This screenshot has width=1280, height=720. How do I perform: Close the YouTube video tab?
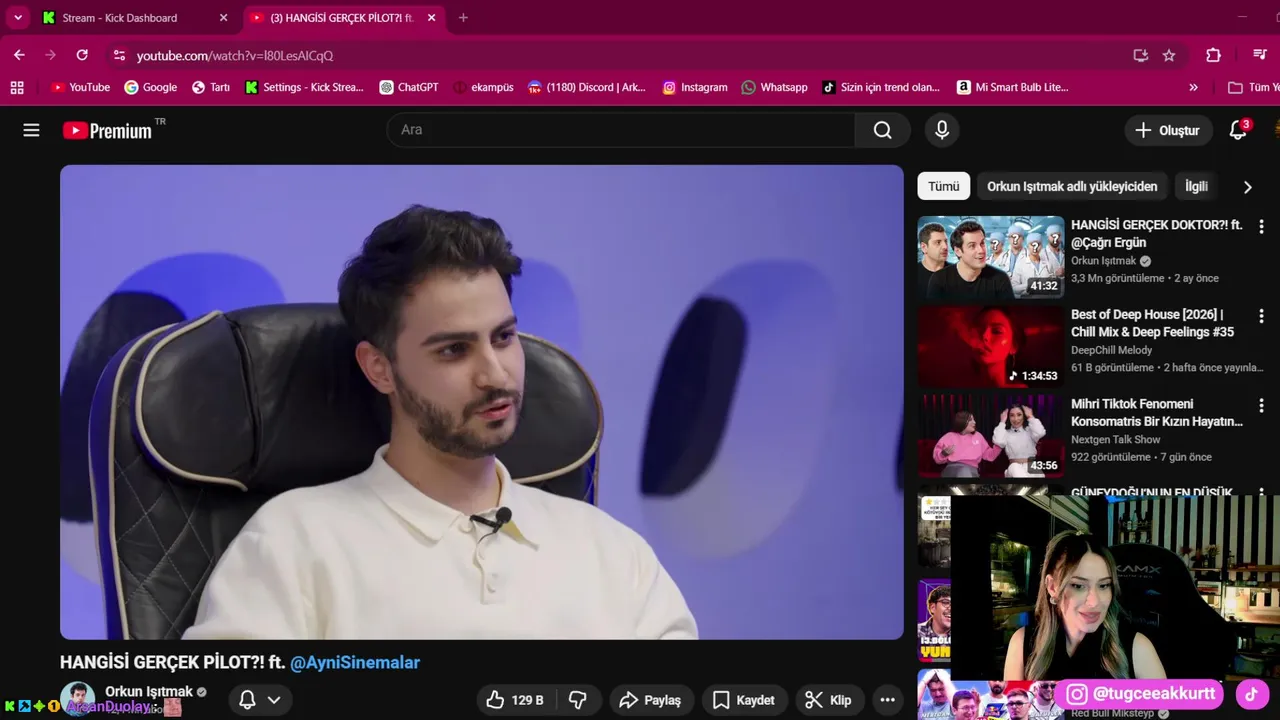(430, 18)
